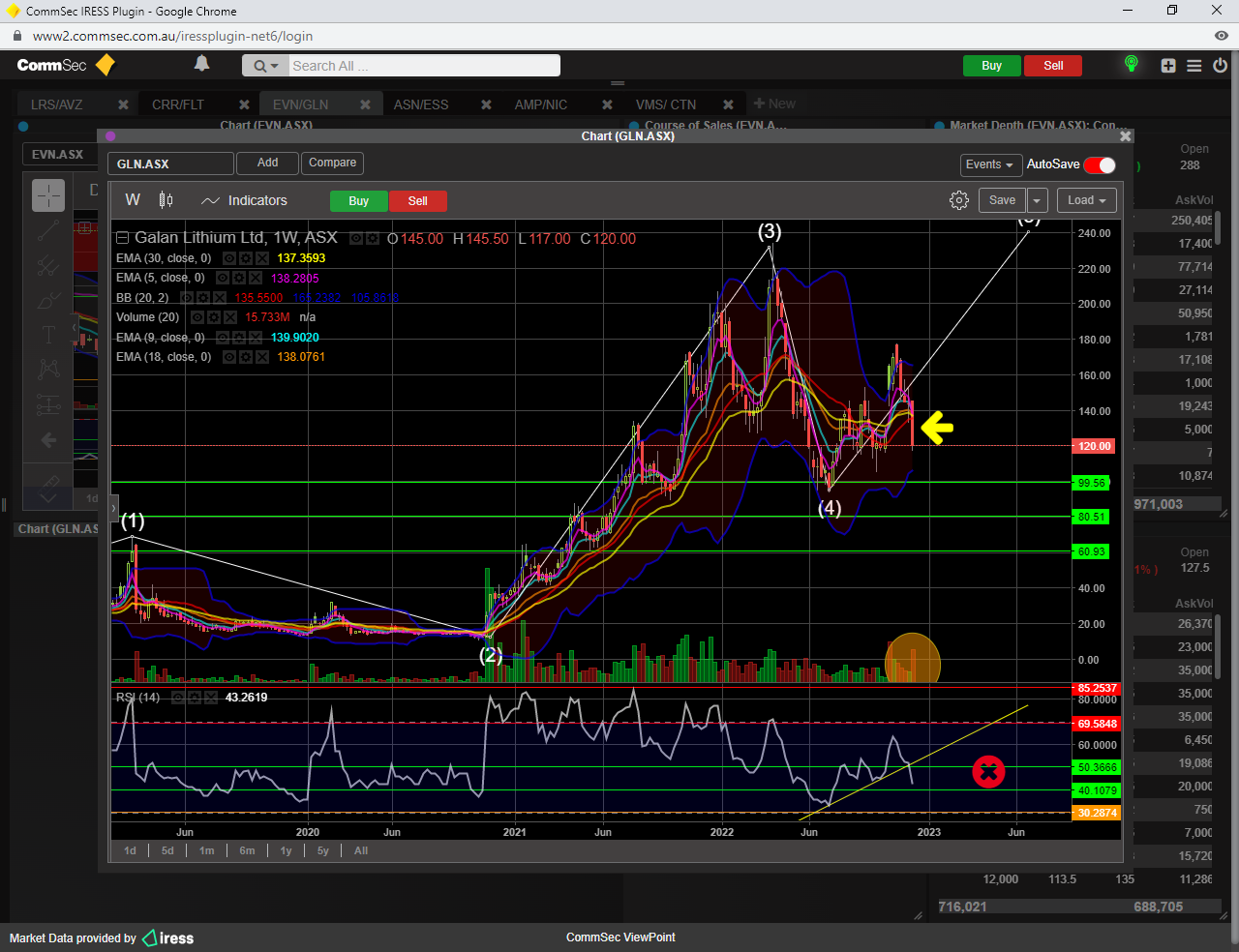
Task: Hide the EMA (5, close, 0) indicator
Action: click(x=224, y=278)
